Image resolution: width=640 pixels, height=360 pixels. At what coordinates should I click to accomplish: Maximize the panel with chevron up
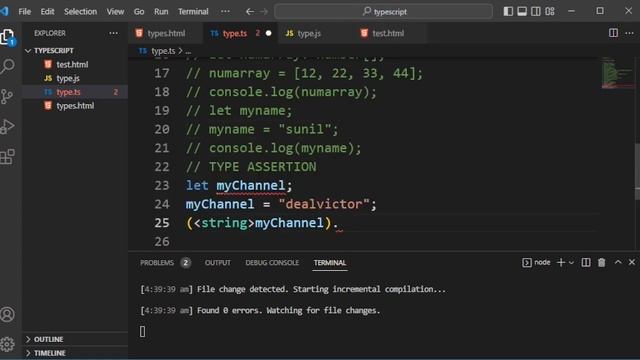[x=618, y=262]
